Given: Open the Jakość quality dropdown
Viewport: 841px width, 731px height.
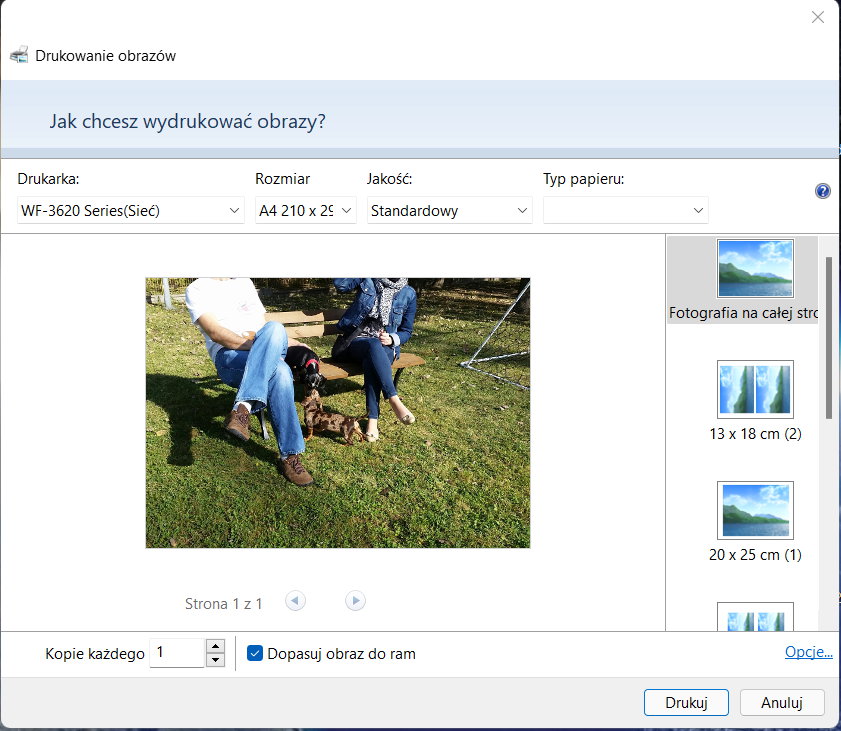Looking at the screenshot, I should point(449,211).
